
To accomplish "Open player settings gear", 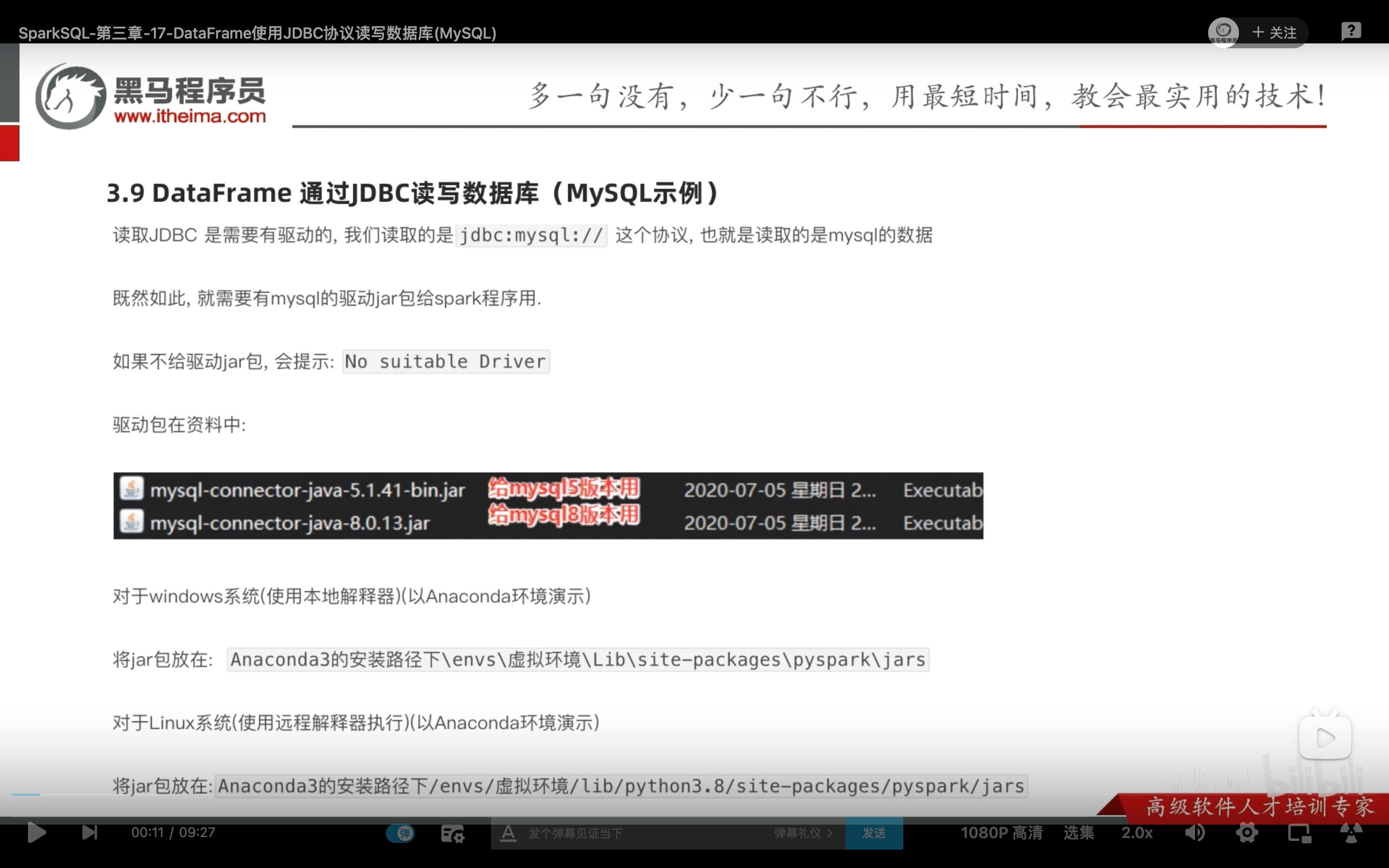I will point(1247,832).
